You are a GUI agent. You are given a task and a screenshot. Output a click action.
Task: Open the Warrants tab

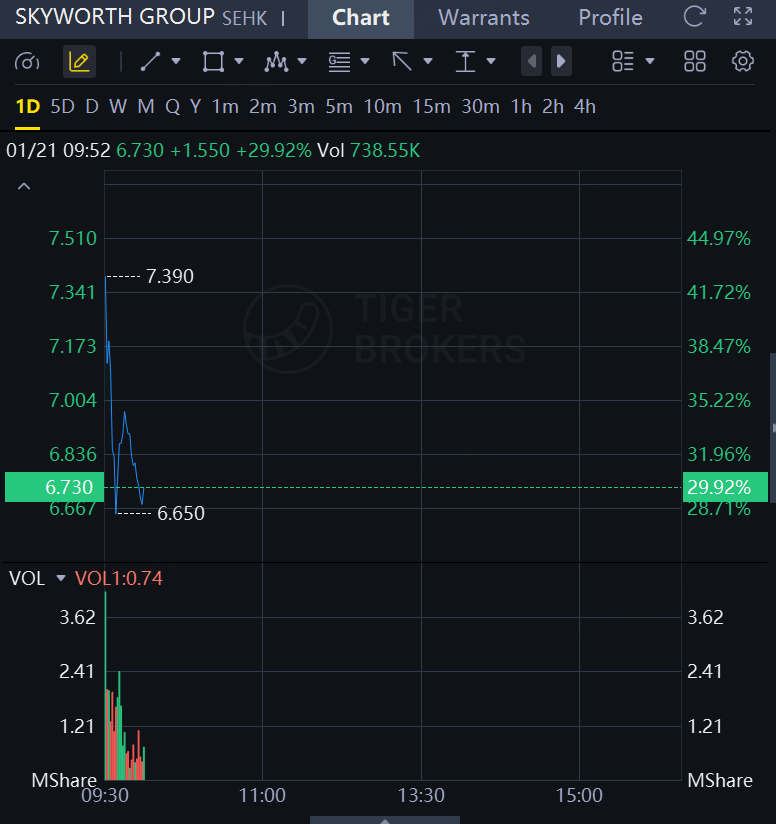[x=484, y=18]
